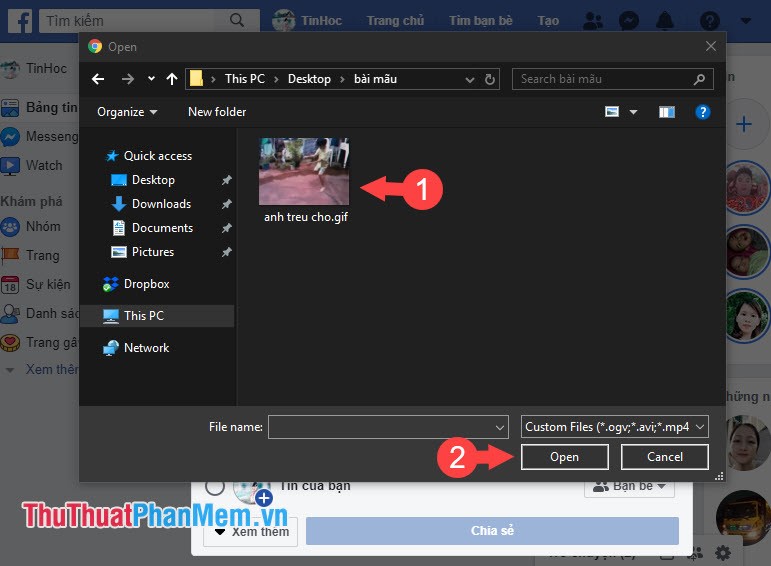The image size is (771, 566).
Task: Click the pin icon next to Desktop
Action: coord(226,180)
